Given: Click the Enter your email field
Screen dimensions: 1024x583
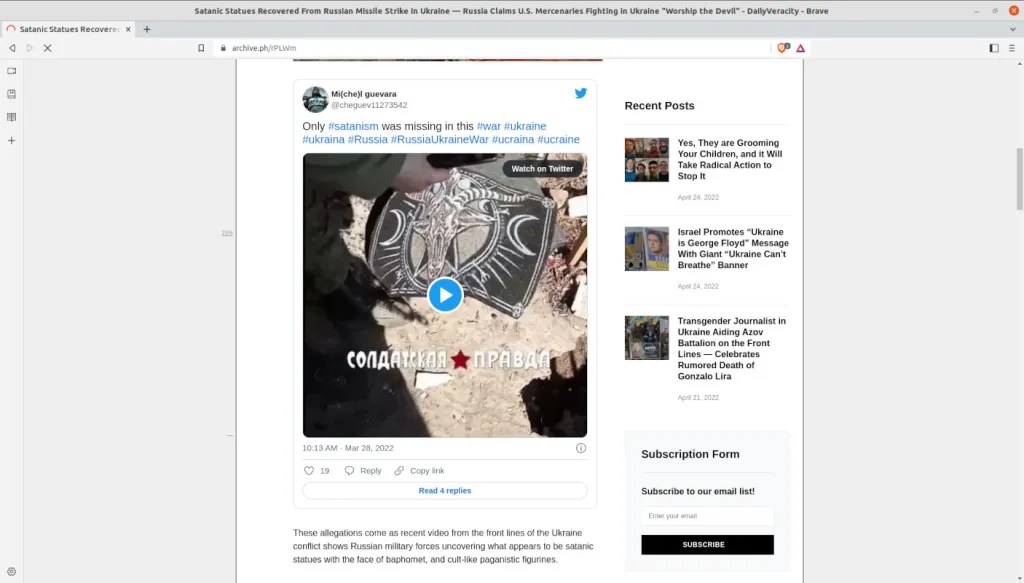Looking at the screenshot, I should pos(707,516).
